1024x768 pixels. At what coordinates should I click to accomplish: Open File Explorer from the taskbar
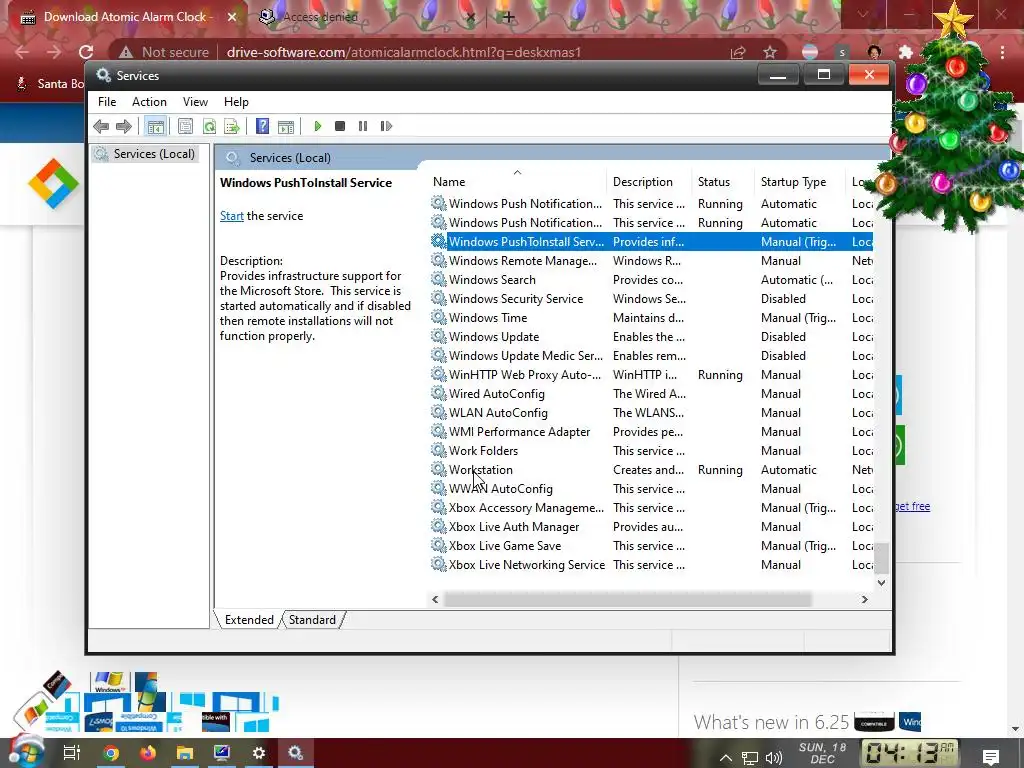[x=185, y=753]
